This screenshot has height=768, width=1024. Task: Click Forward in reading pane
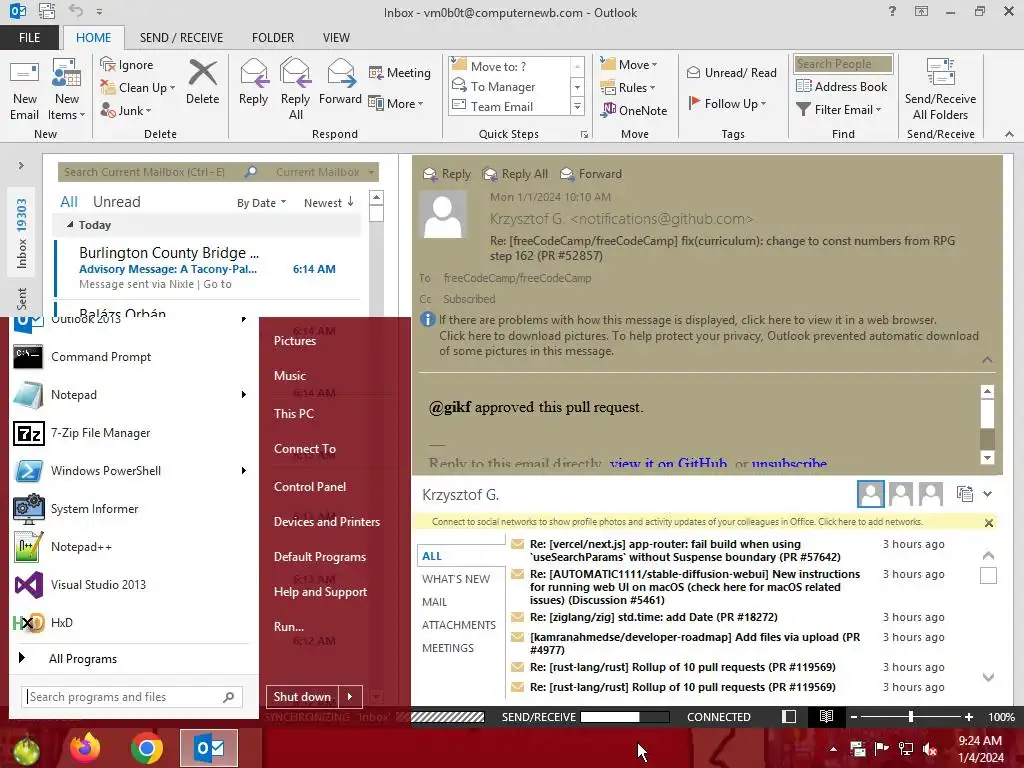(x=591, y=174)
